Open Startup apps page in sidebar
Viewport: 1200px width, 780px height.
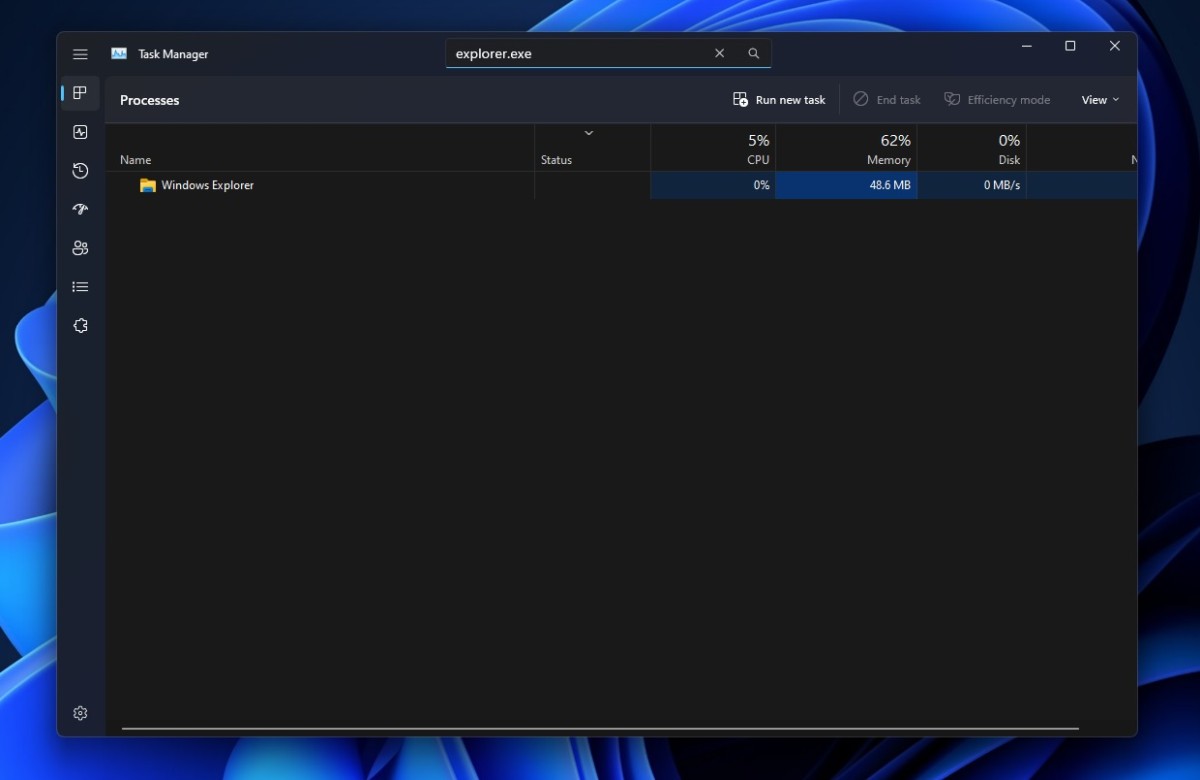pos(80,209)
